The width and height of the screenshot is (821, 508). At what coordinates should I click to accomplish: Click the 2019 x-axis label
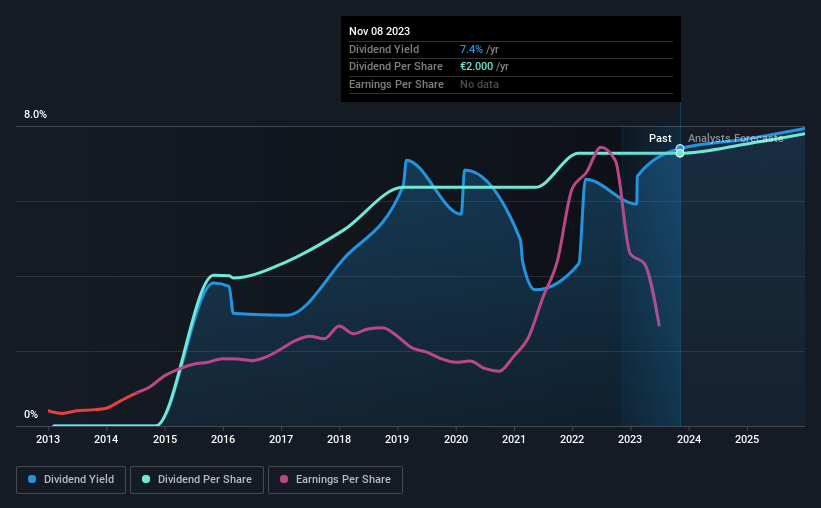(397, 439)
